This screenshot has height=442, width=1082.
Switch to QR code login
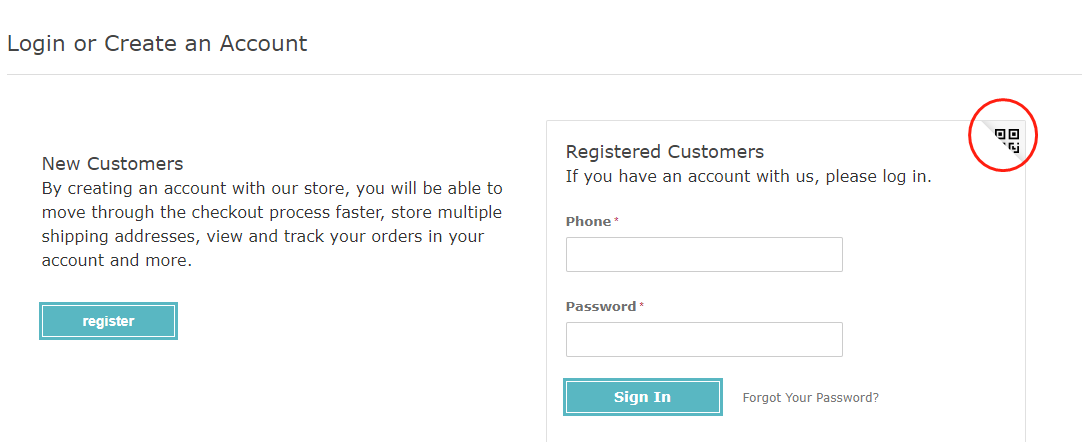(1007, 140)
